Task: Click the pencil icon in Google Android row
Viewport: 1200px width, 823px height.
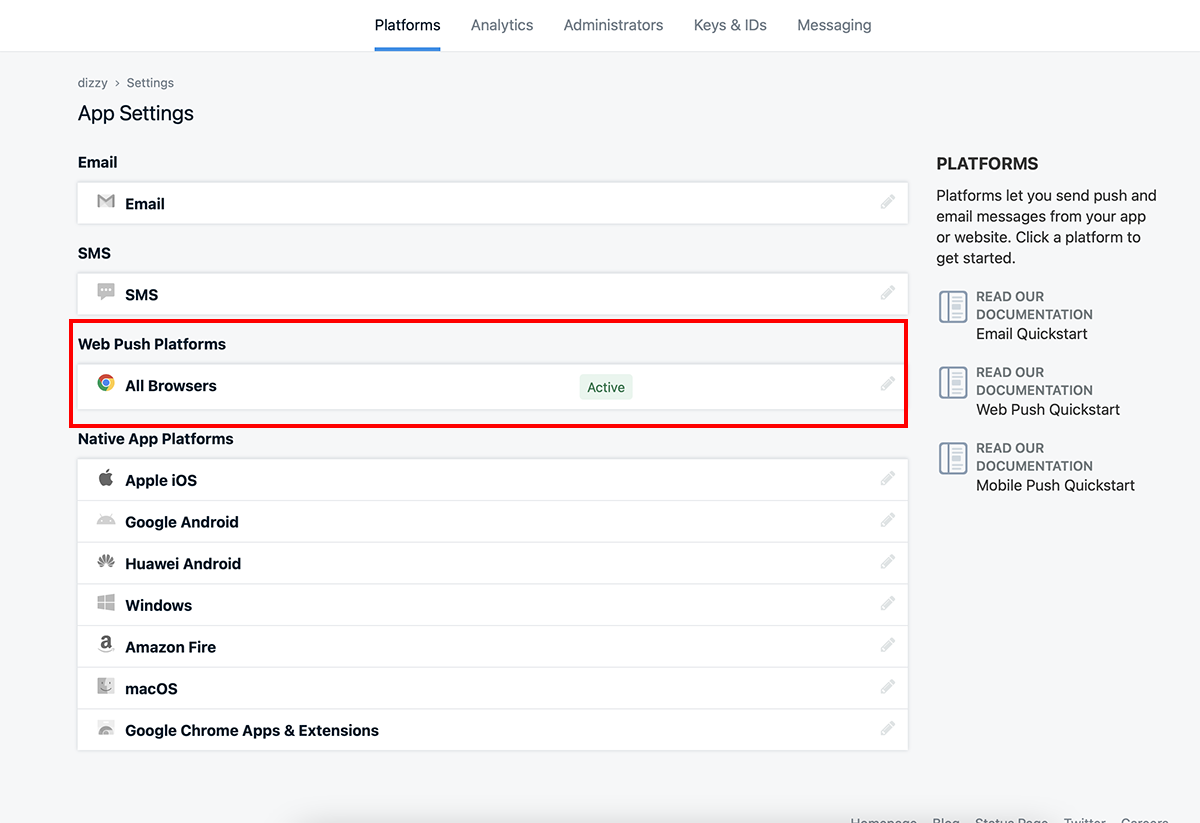Action: (887, 520)
